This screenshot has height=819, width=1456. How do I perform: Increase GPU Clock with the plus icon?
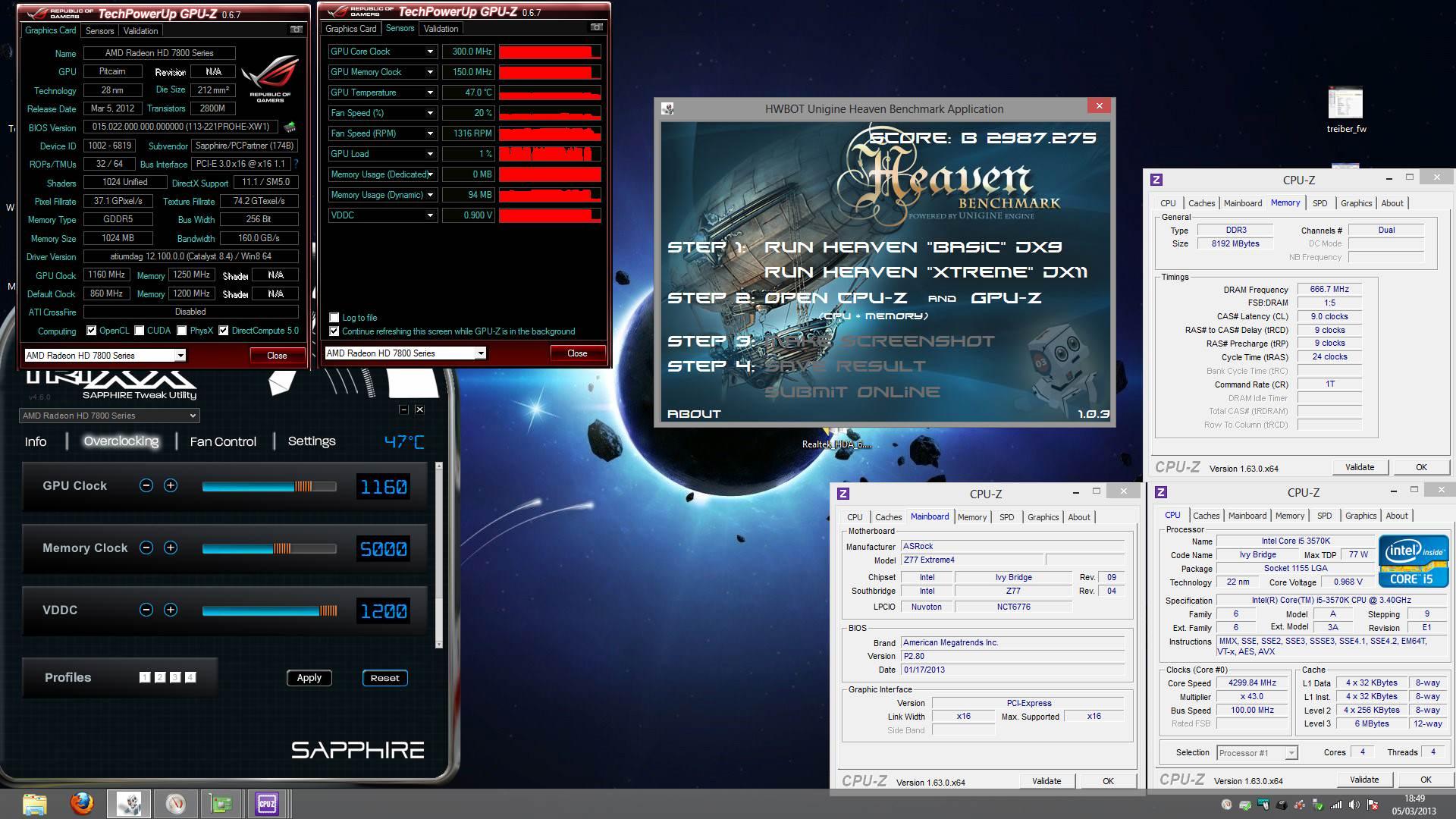pyautogui.click(x=171, y=485)
